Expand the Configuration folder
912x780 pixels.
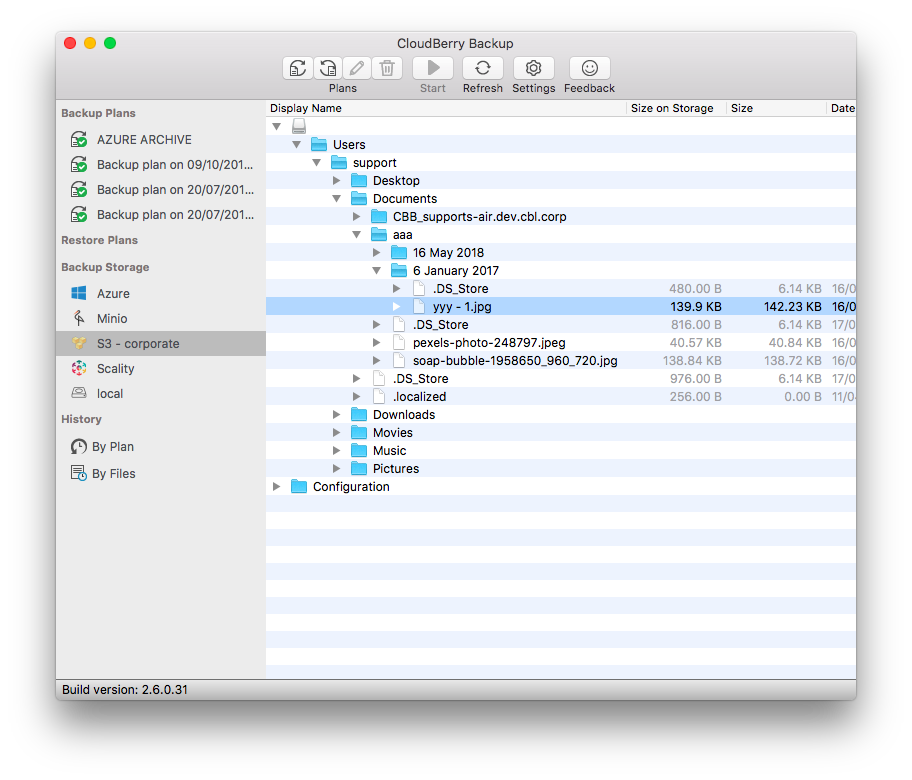coord(276,486)
